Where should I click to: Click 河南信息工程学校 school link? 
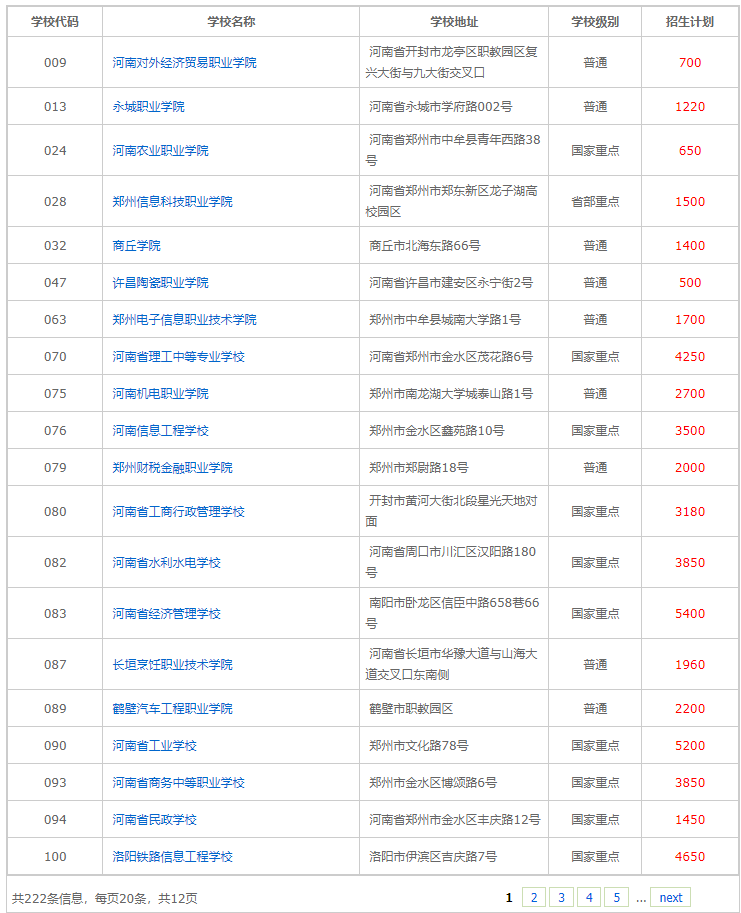click(x=160, y=430)
